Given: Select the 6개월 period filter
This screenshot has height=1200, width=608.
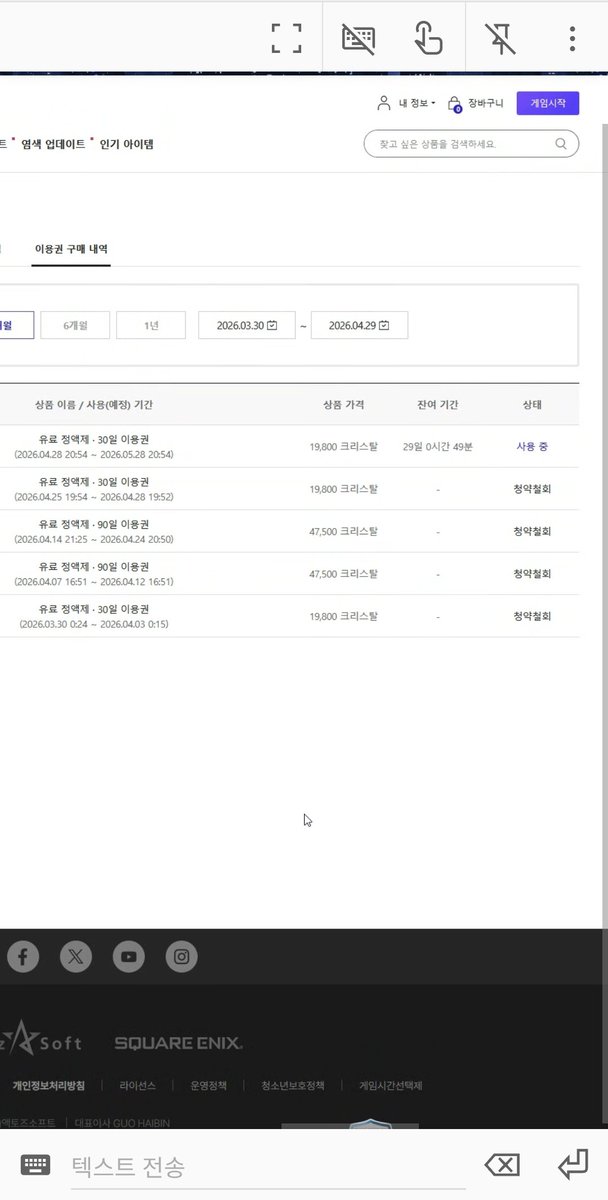Looking at the screenshot, I should pyautogui.click(x=75, y=325).
